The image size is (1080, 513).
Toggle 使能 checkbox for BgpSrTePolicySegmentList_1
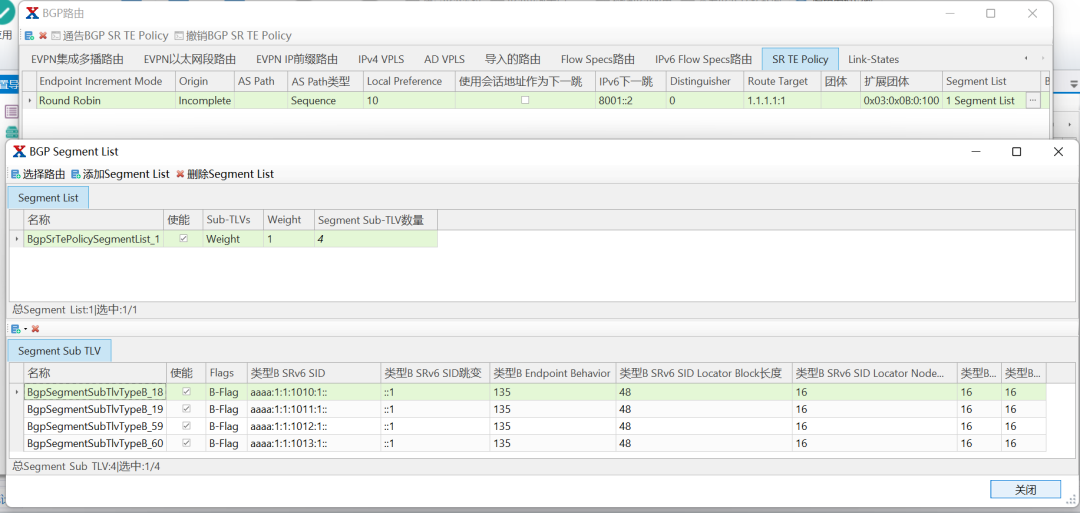183,239
